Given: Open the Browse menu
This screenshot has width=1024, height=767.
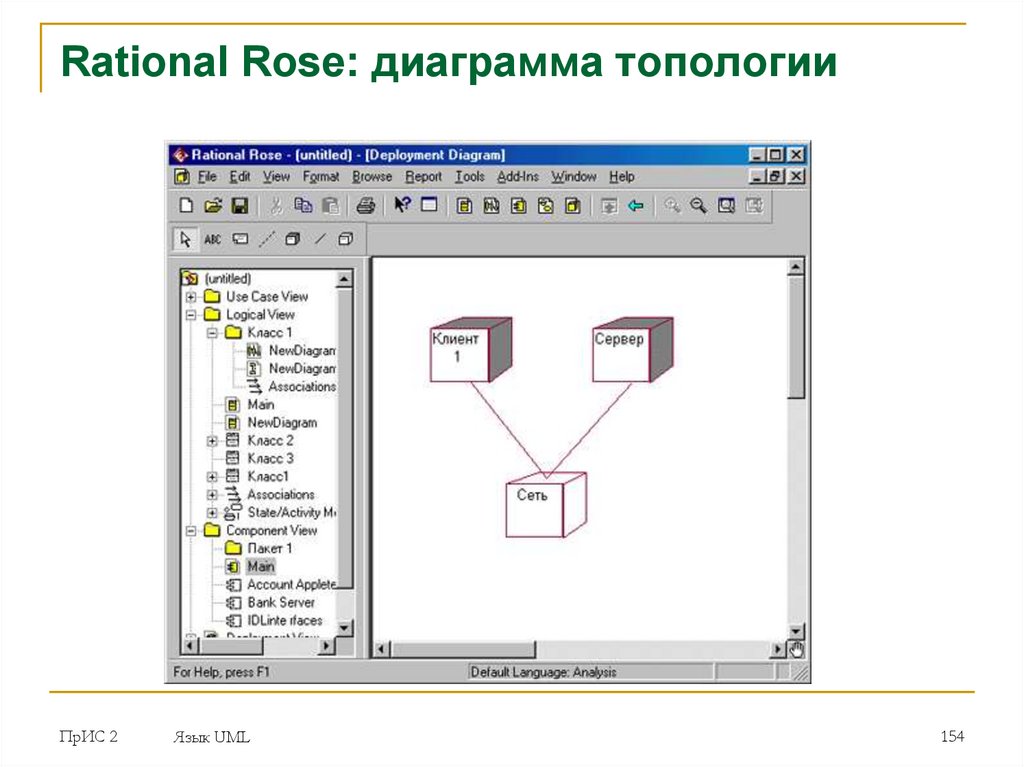Looking at the screenshot, I should (372, 176).
